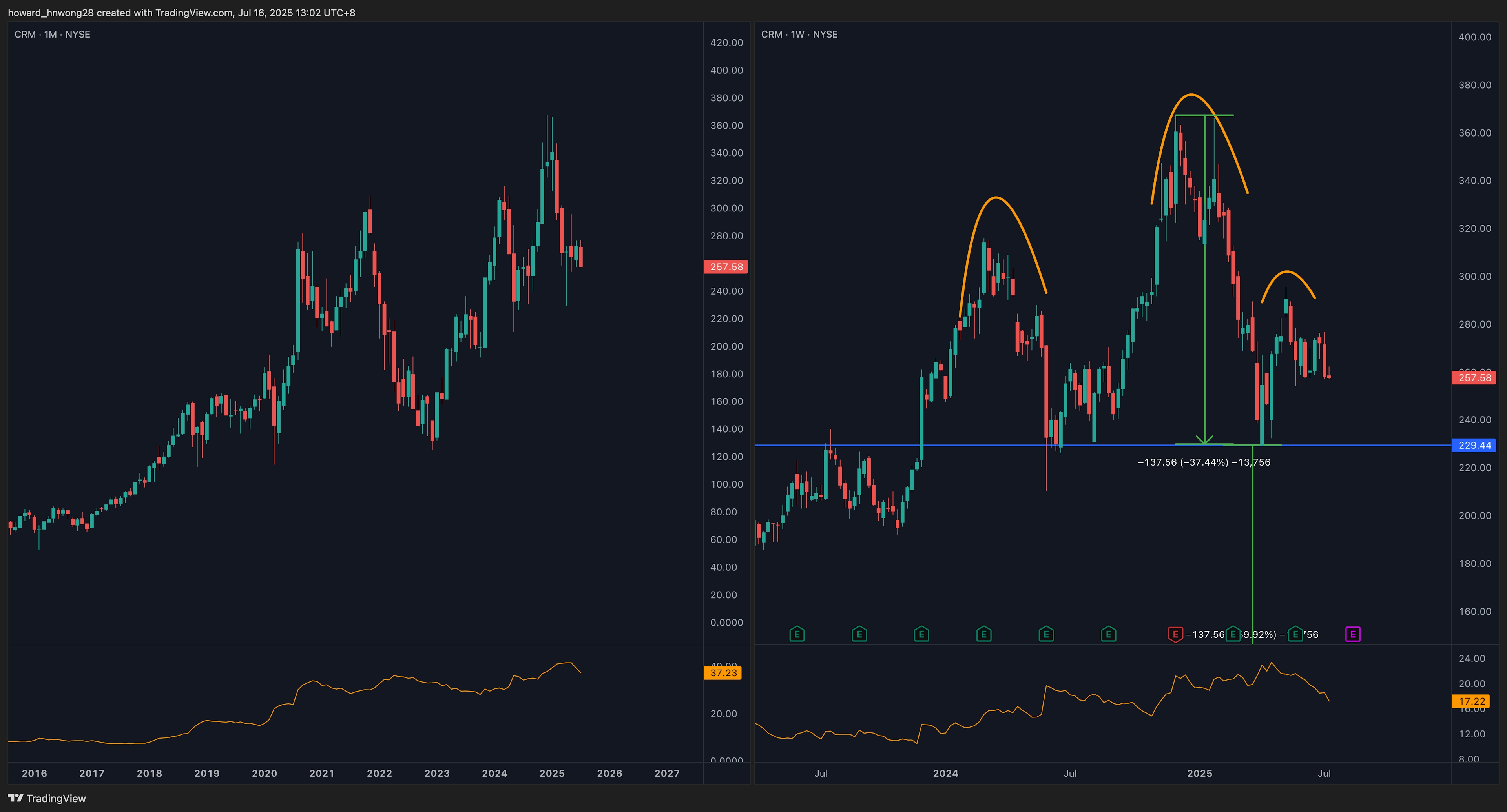Image resolution: width=1507 pixels, height=812 pixels.
Task: Click the 2025 label on the weekly time axis
Action: 1199,774
